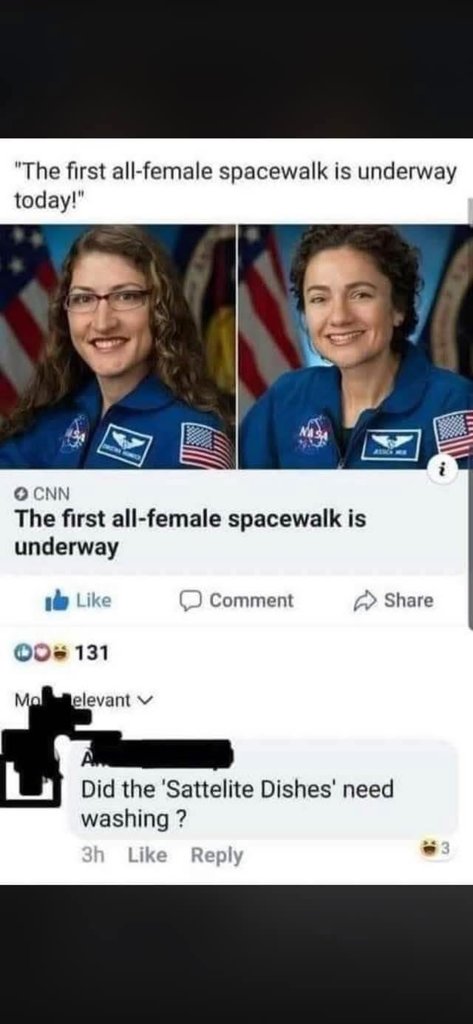
Task: Click the post caption text about spacewalk
Action: (x=235, y=187)
